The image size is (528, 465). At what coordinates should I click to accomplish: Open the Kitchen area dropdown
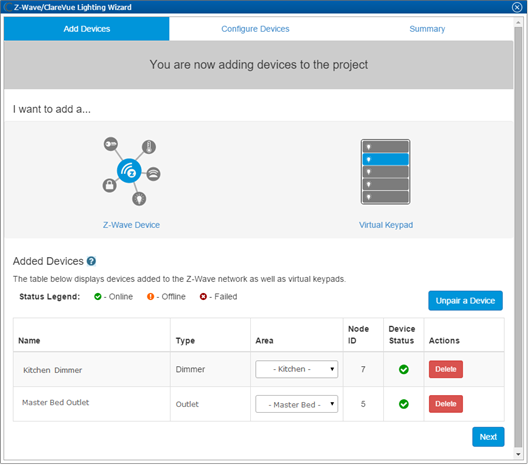pos(296,369)
